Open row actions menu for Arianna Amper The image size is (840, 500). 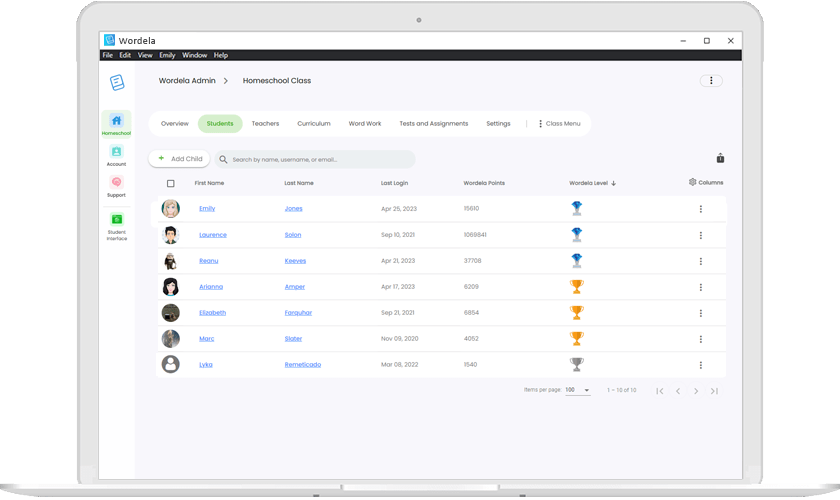click(700, 287)
